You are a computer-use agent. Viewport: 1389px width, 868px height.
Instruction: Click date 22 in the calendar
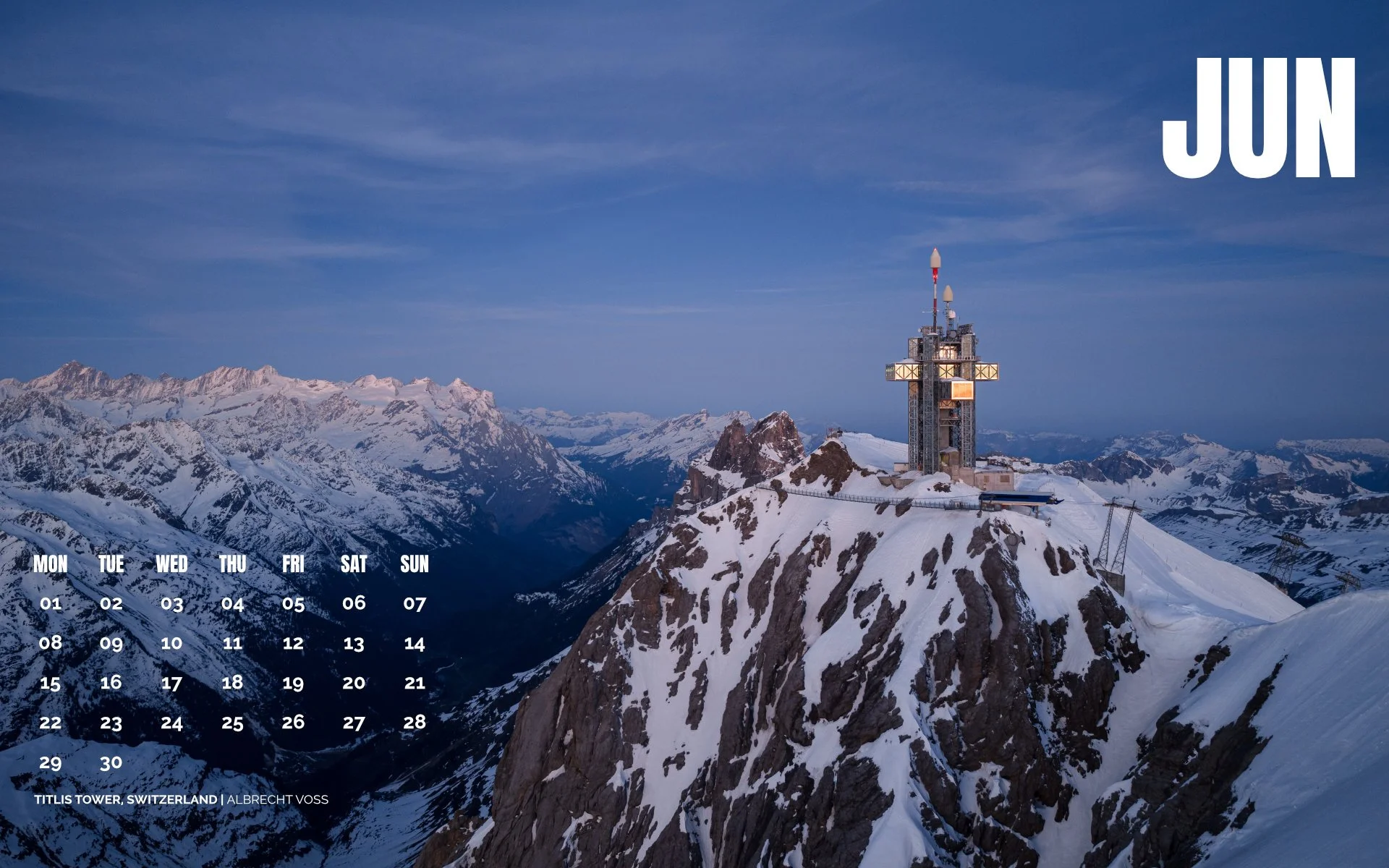(51, 722)
